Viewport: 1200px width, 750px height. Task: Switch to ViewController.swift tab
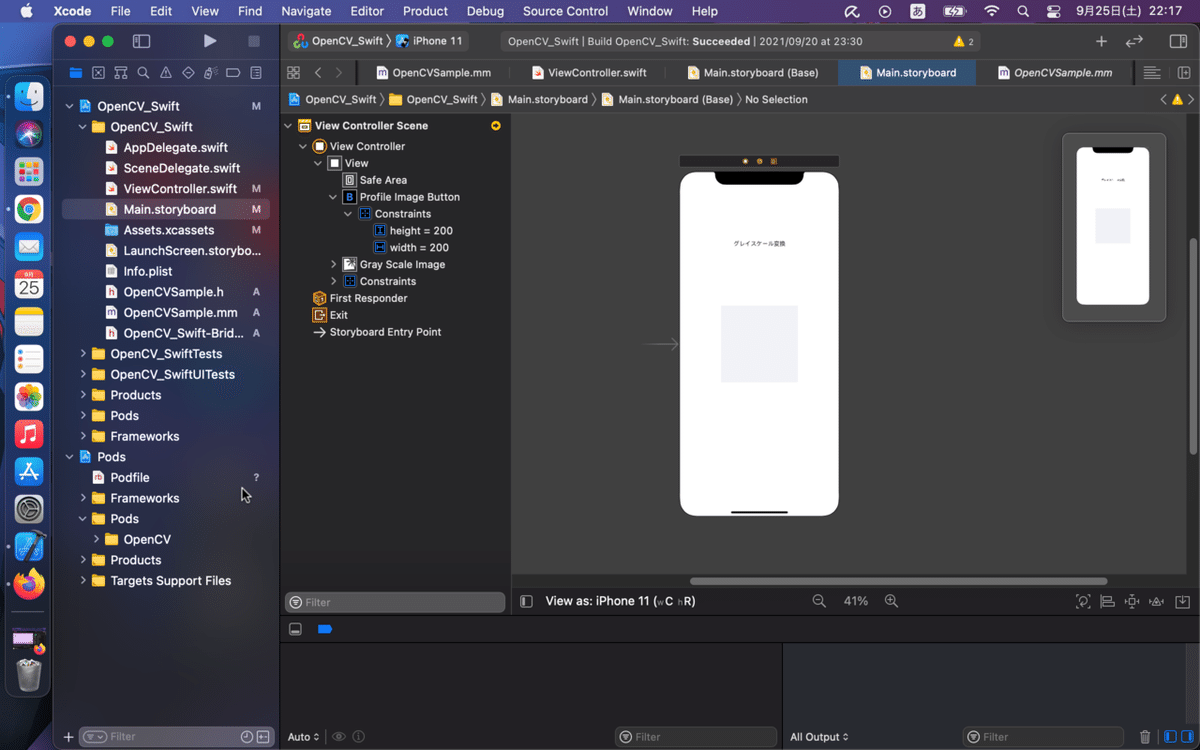point(589,73)
